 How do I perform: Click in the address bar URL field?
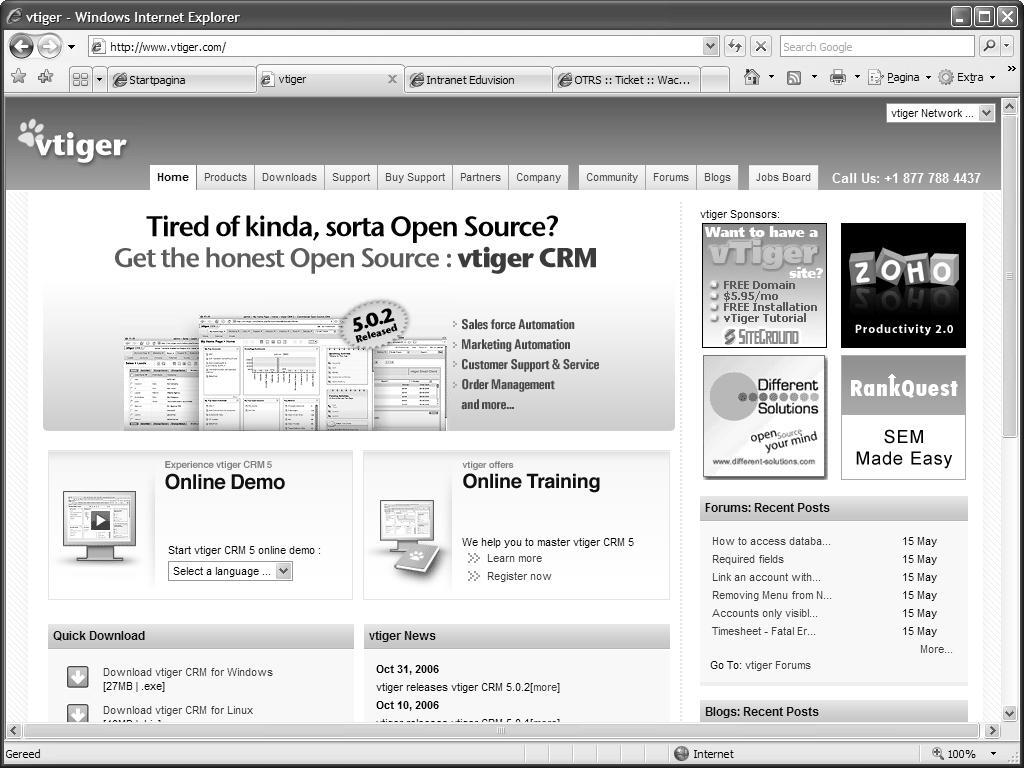[405, 46]
